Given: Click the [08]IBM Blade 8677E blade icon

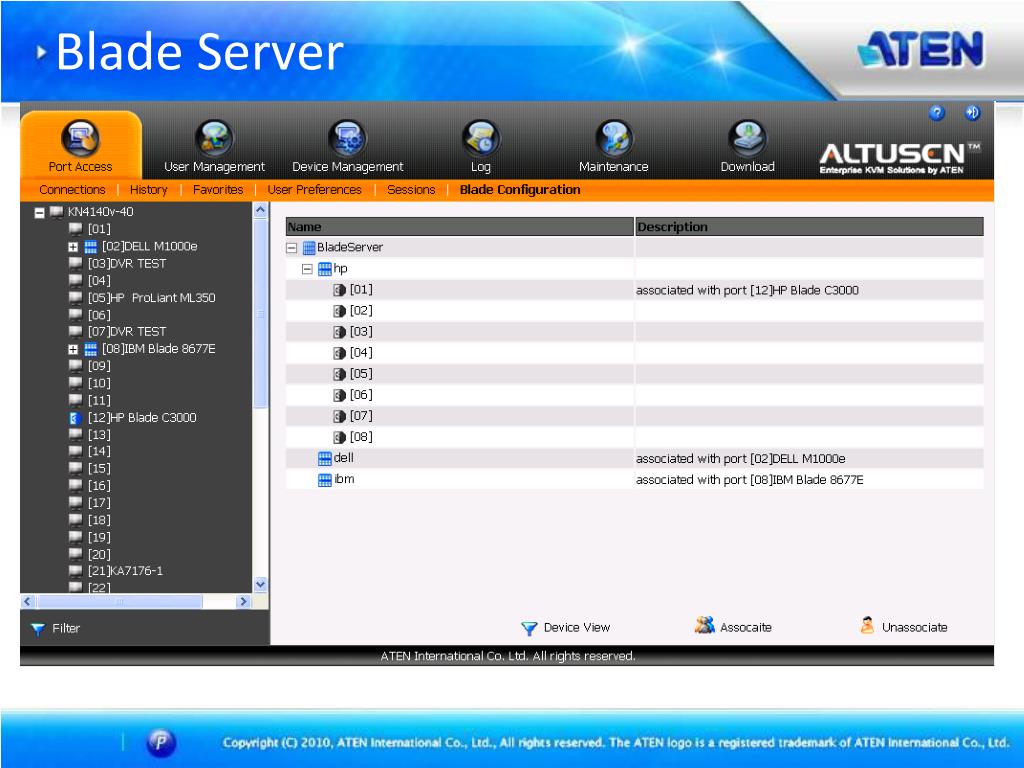Looking at the screenshot, I should pyautogui.click(x=91, y=349).
